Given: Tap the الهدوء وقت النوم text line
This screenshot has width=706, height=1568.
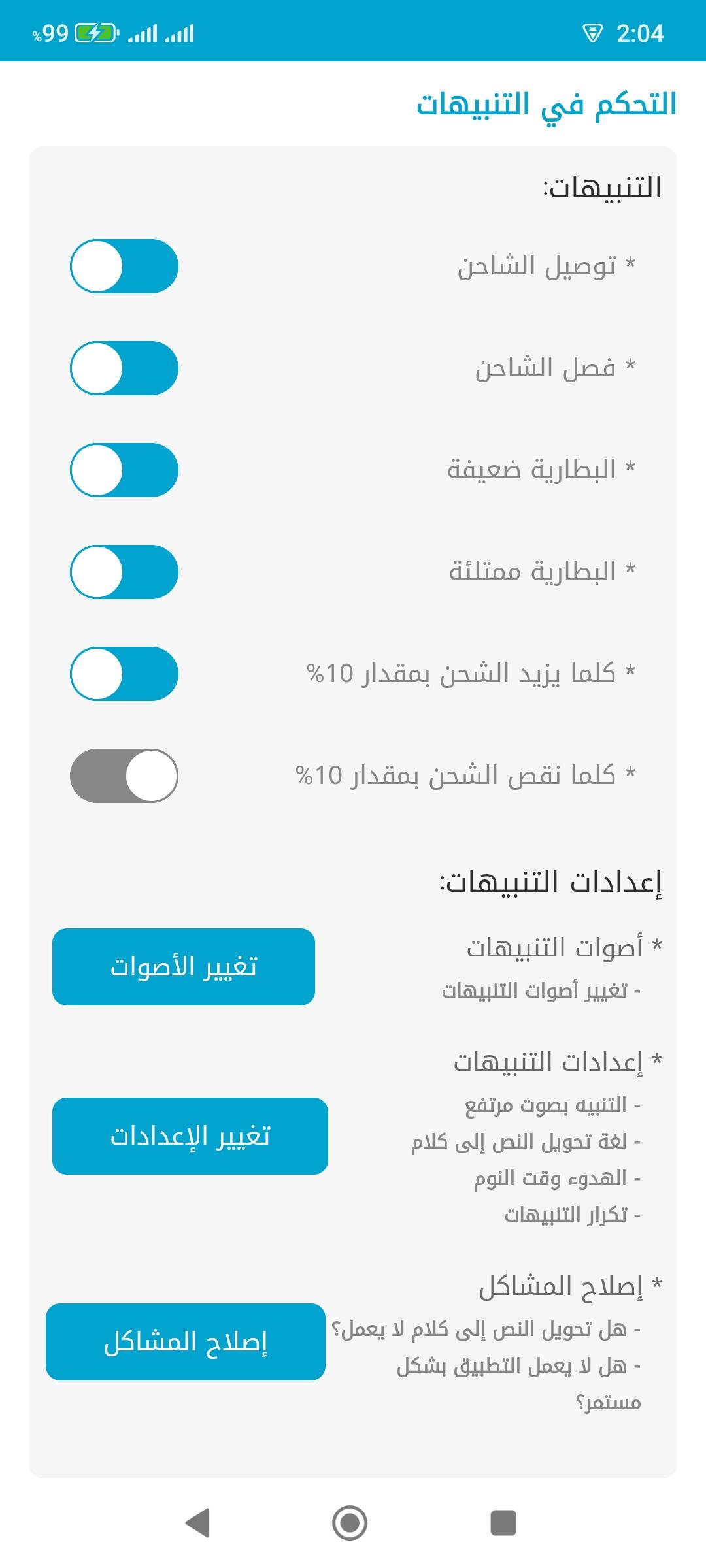Looking at the screenshot, I should pos(550,1179).
